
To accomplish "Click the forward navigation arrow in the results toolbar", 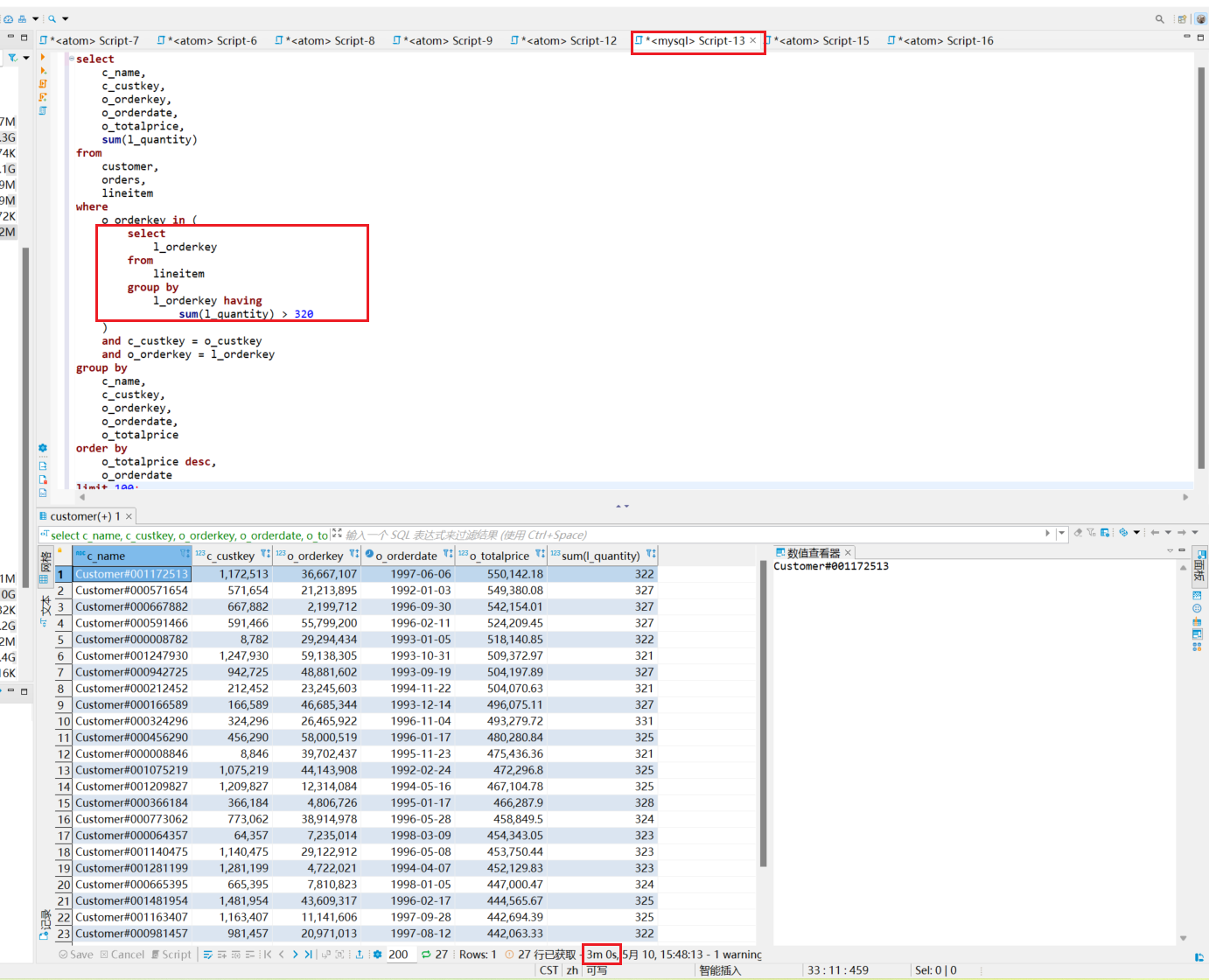I will tap(1182, 533).
